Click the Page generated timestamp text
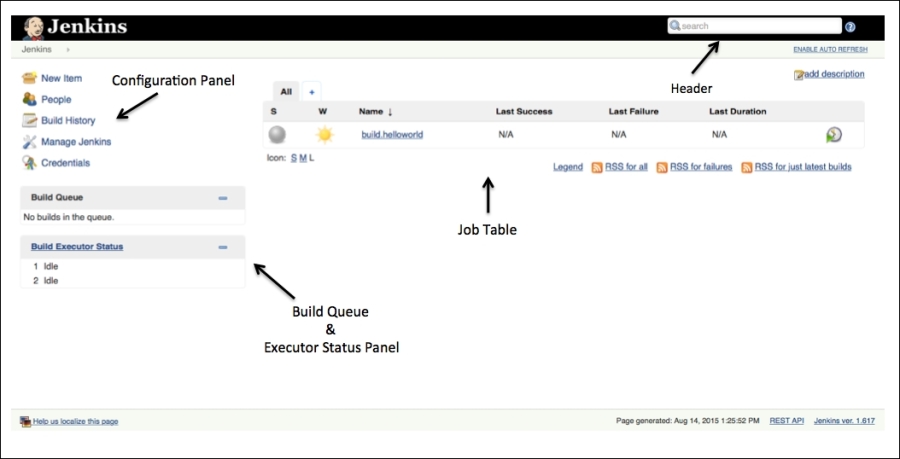The height and width of the screenshot is (459, 900). pyautogui.click(x=688, y=421)
